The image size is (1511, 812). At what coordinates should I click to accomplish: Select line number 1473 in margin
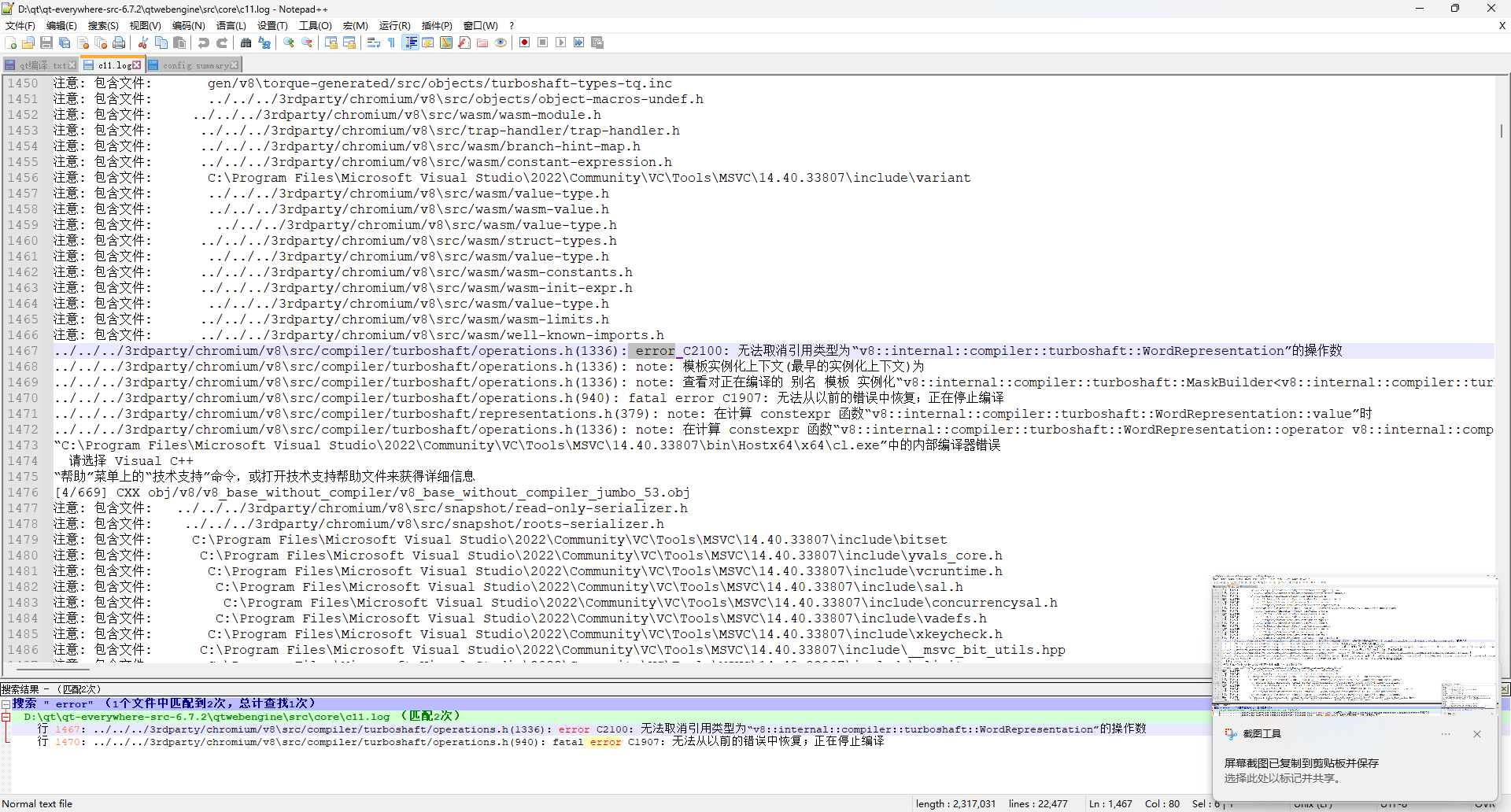[x=23, y=445]
